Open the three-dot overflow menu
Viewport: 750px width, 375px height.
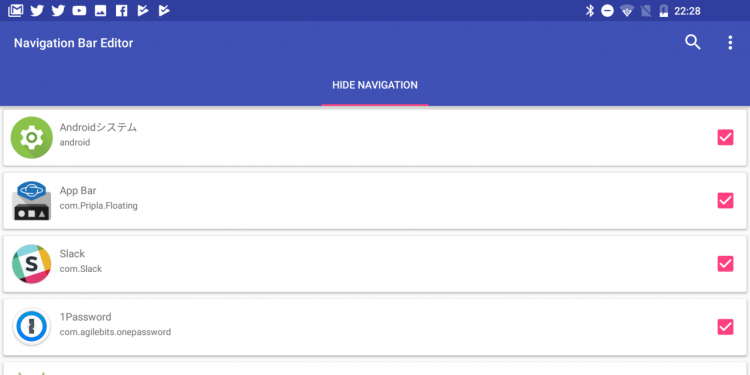(x=730, y=43)
